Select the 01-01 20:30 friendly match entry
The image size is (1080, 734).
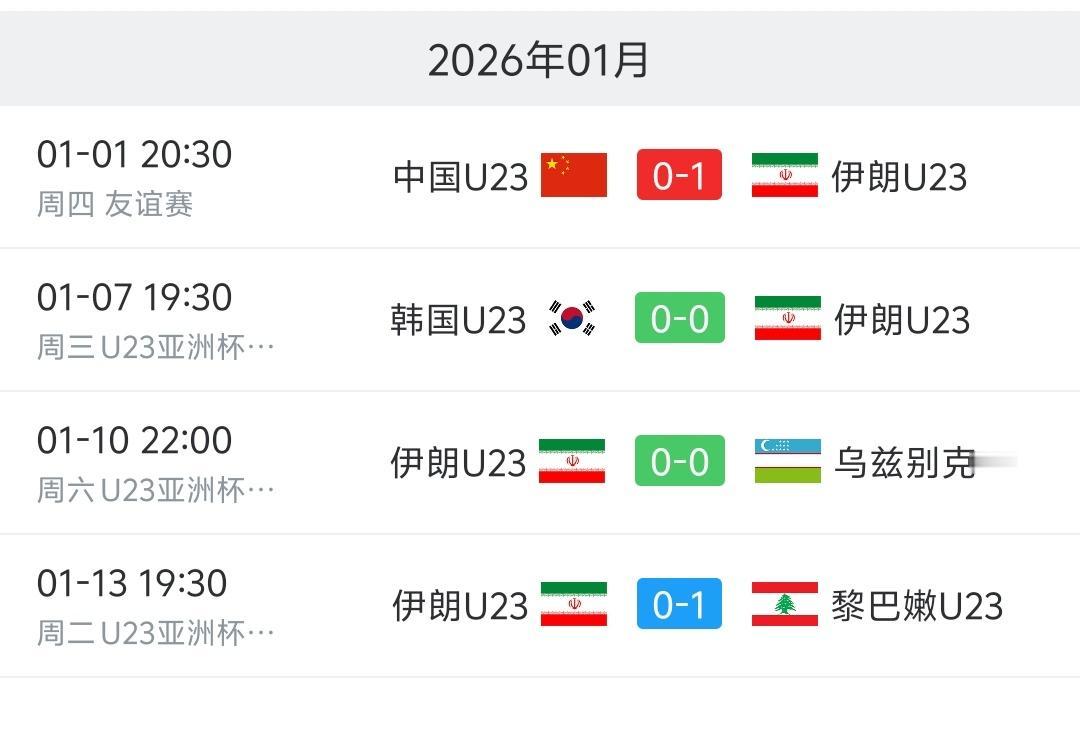click(x=134, y=154)
